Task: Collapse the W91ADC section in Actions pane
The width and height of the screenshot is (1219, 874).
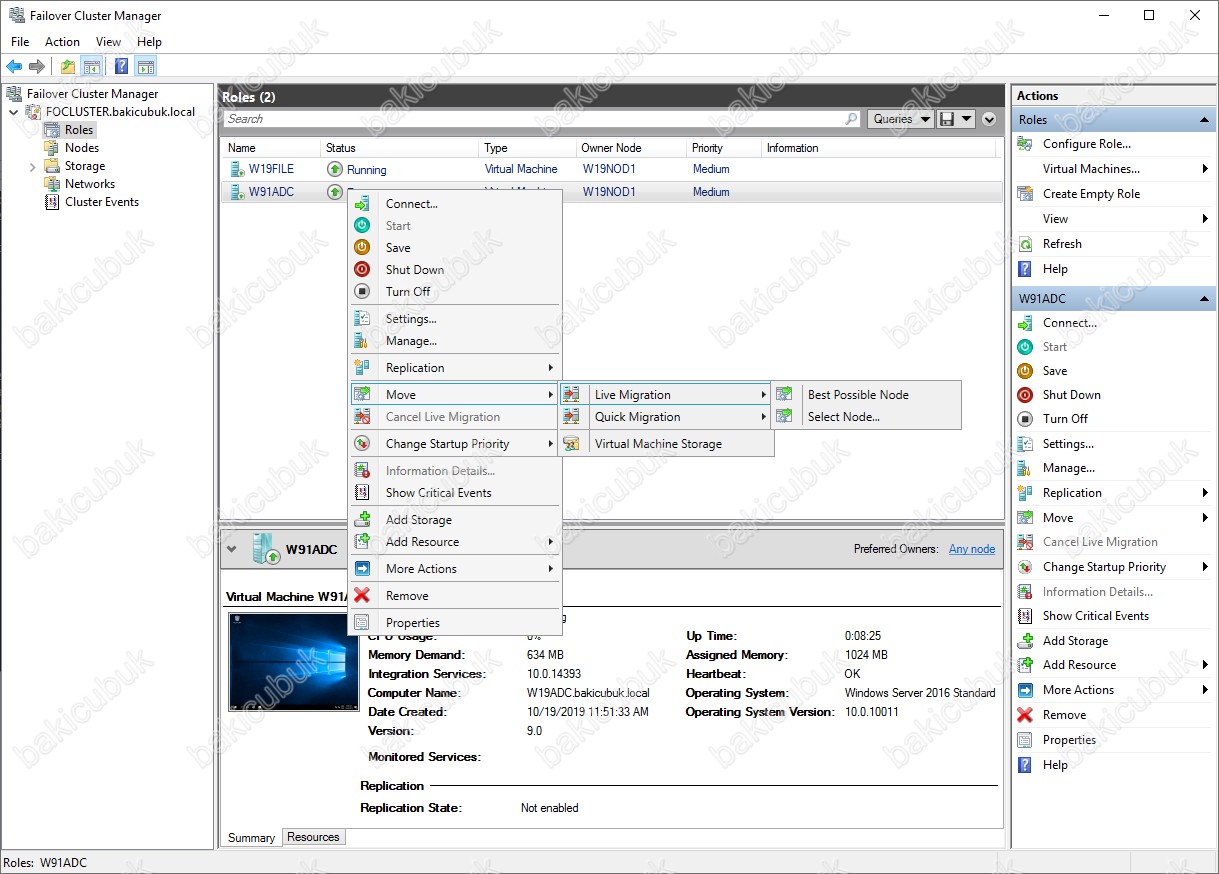Action: [1204, 299]
